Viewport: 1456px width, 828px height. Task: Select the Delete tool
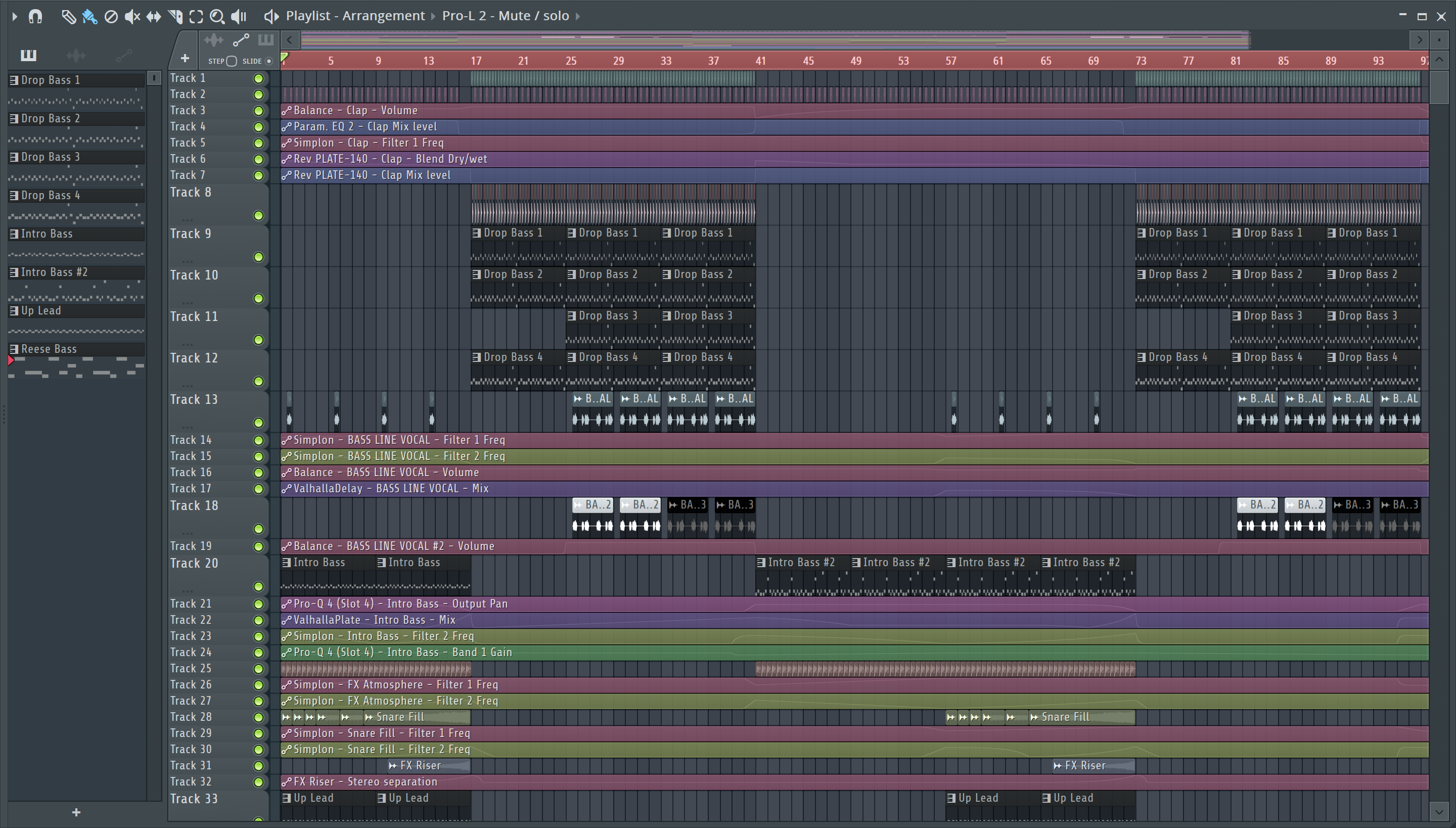pyautogui.click(x=111, y=16)
